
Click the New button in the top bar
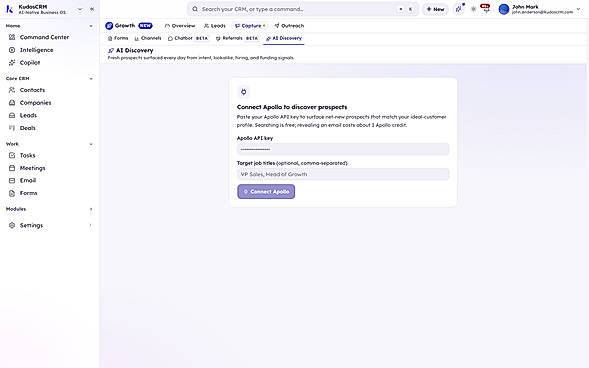pyautogui.click(x=435, y=9)
